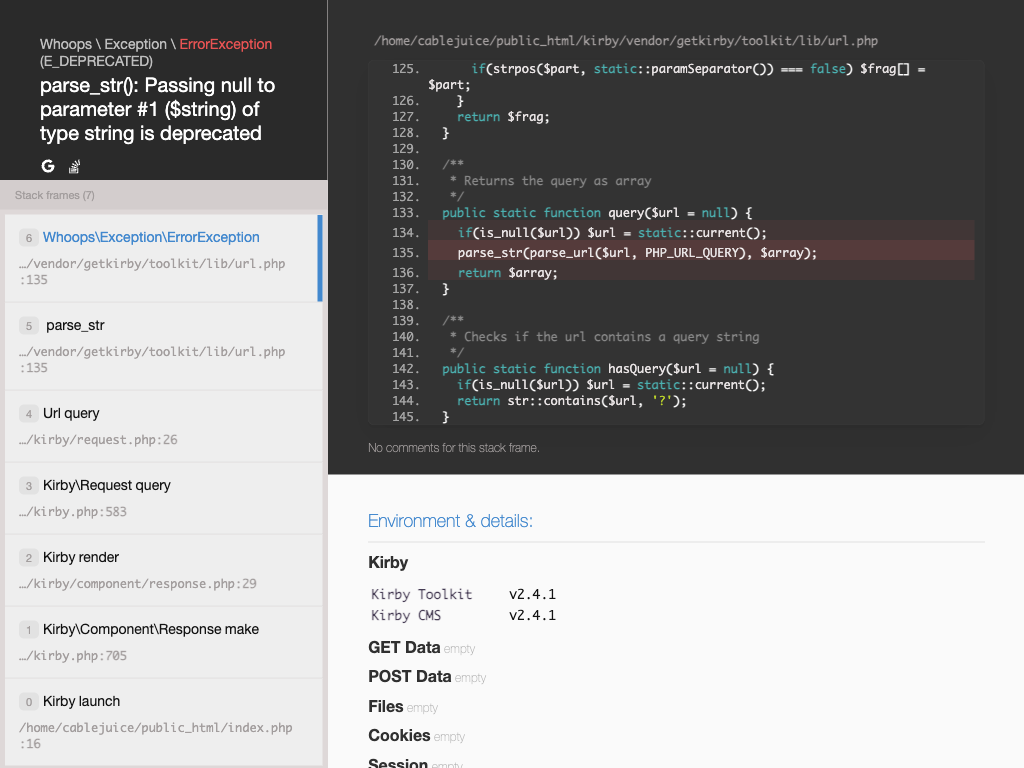
Task: Search the error on Stack Overflow icon
Action: [x=74, y=166]
